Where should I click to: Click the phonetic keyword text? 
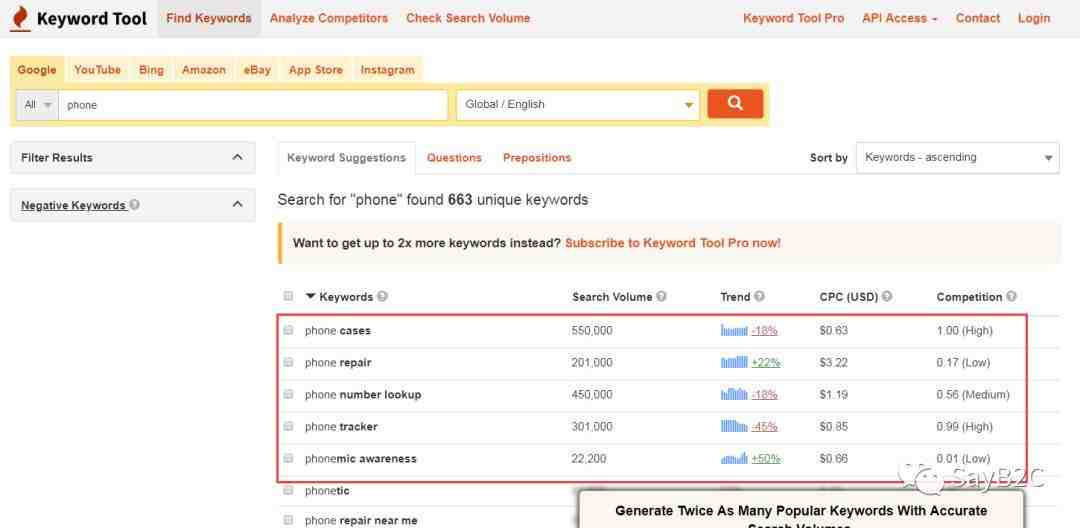point(327,491)
